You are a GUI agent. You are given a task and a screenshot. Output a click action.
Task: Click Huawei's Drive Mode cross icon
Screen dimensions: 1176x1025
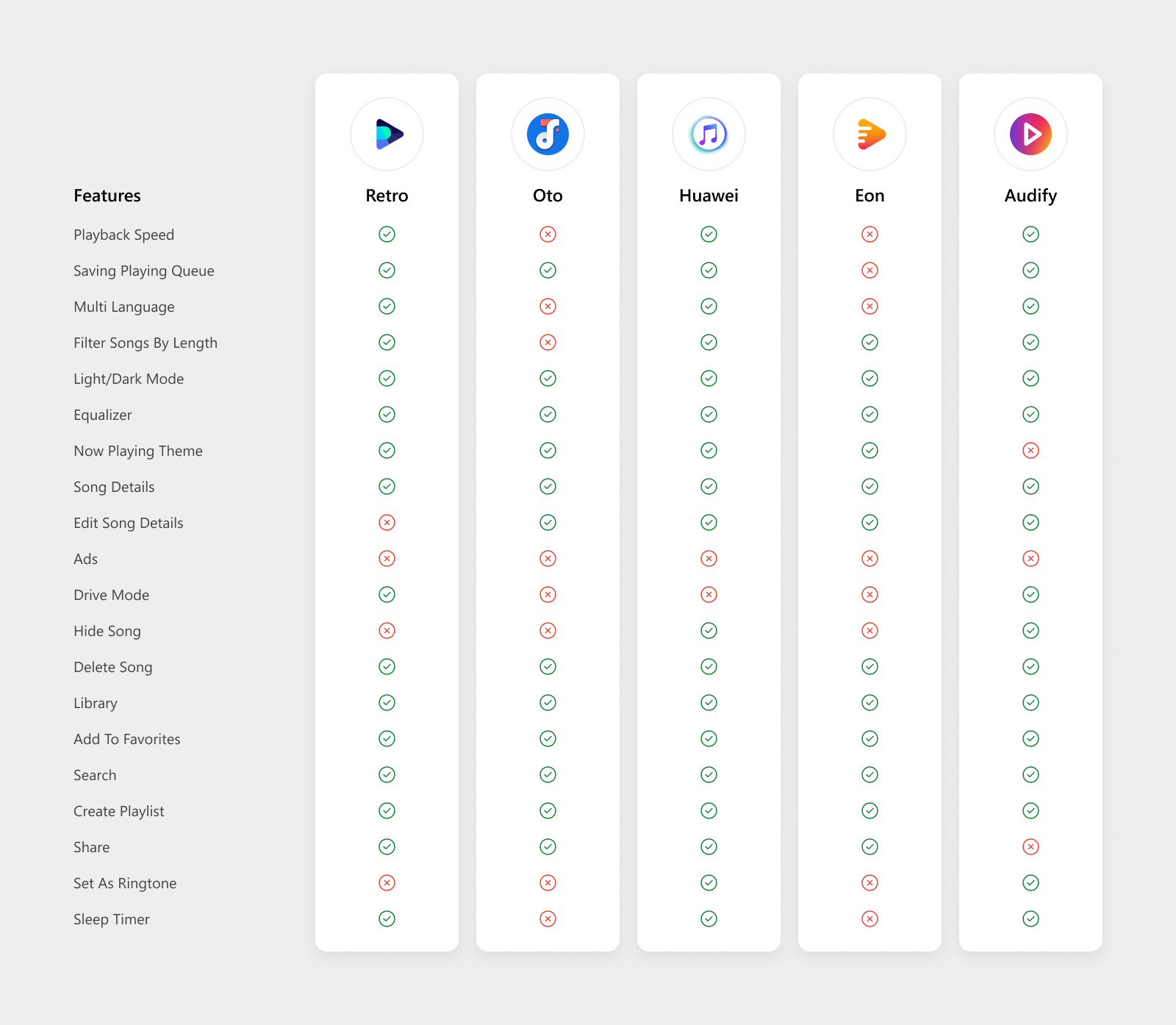coord(709,595)
